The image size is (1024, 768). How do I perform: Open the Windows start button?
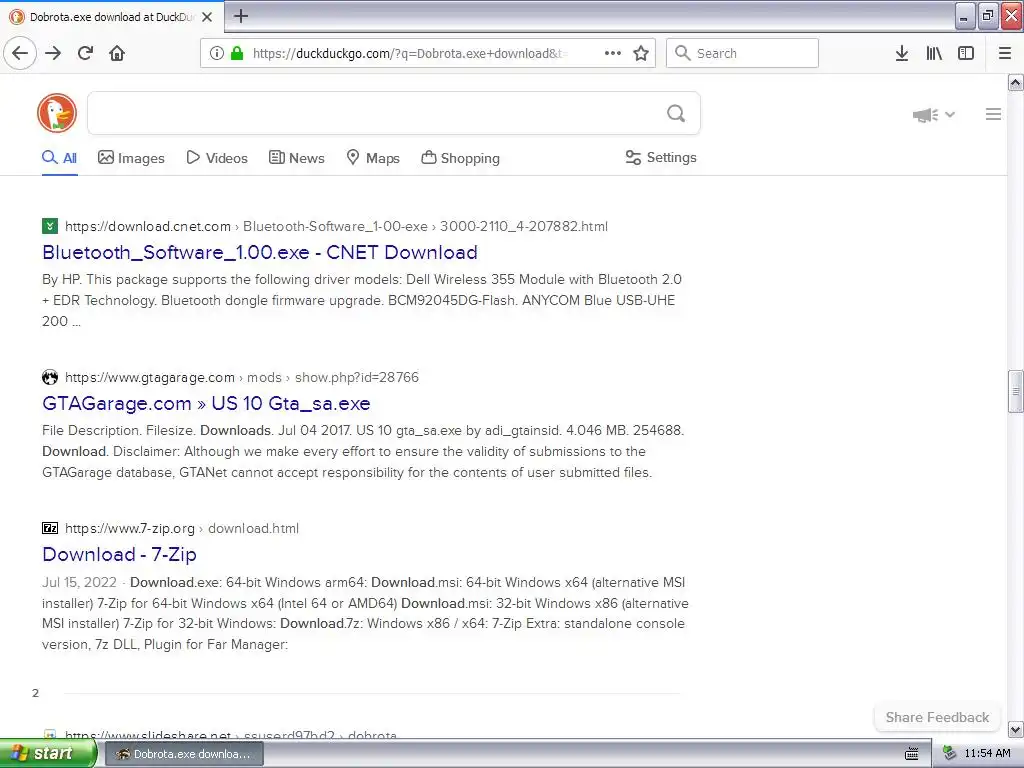click(48, 753)
